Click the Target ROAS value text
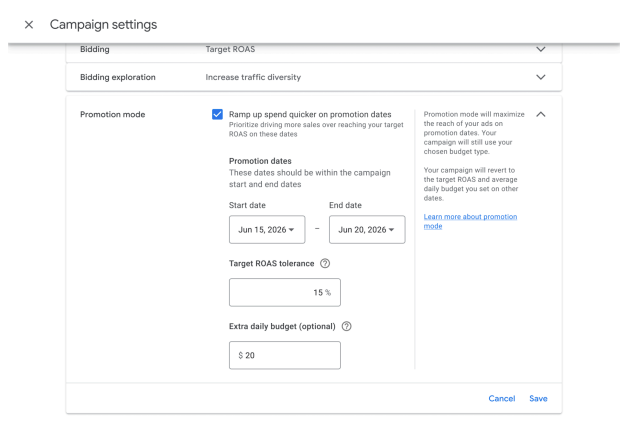This screenshot has width=625, height=436. tap(230, 49)
